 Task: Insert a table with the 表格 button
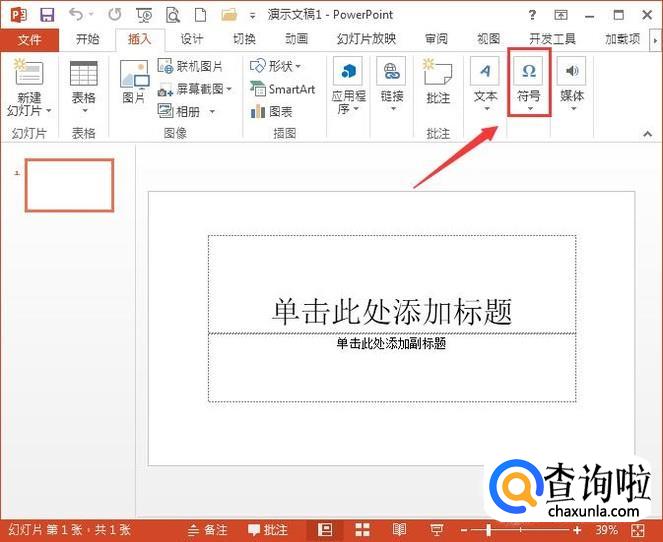84,87
